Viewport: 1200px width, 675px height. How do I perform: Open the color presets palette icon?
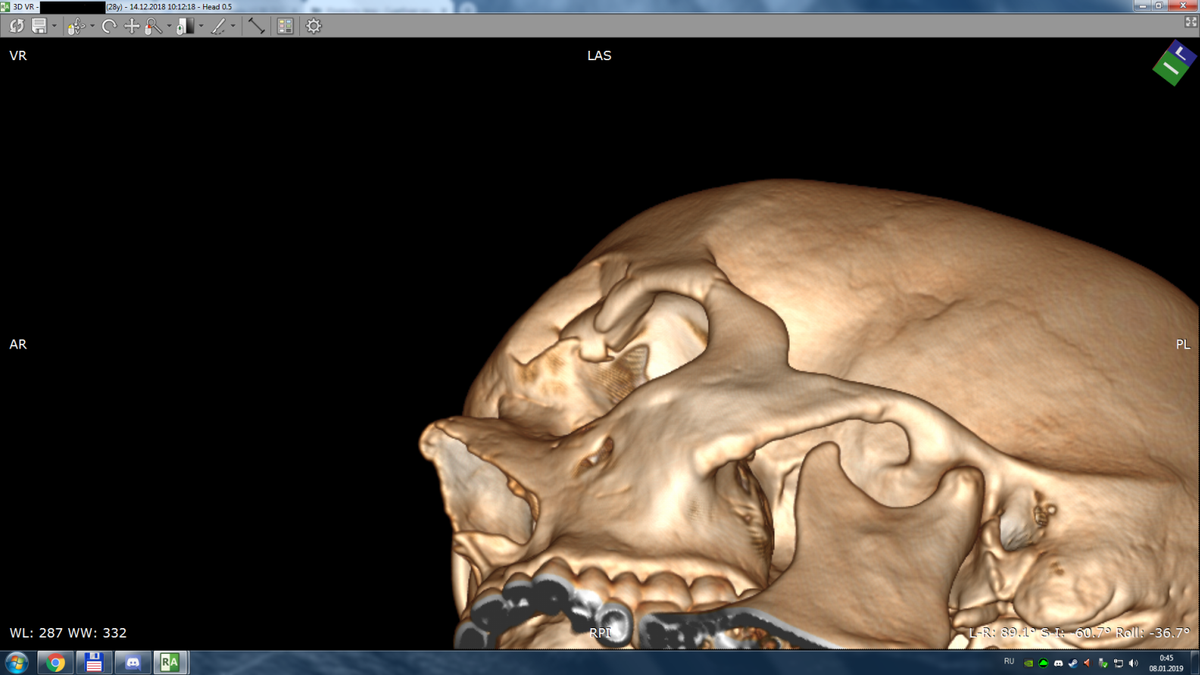coord(285,26)
